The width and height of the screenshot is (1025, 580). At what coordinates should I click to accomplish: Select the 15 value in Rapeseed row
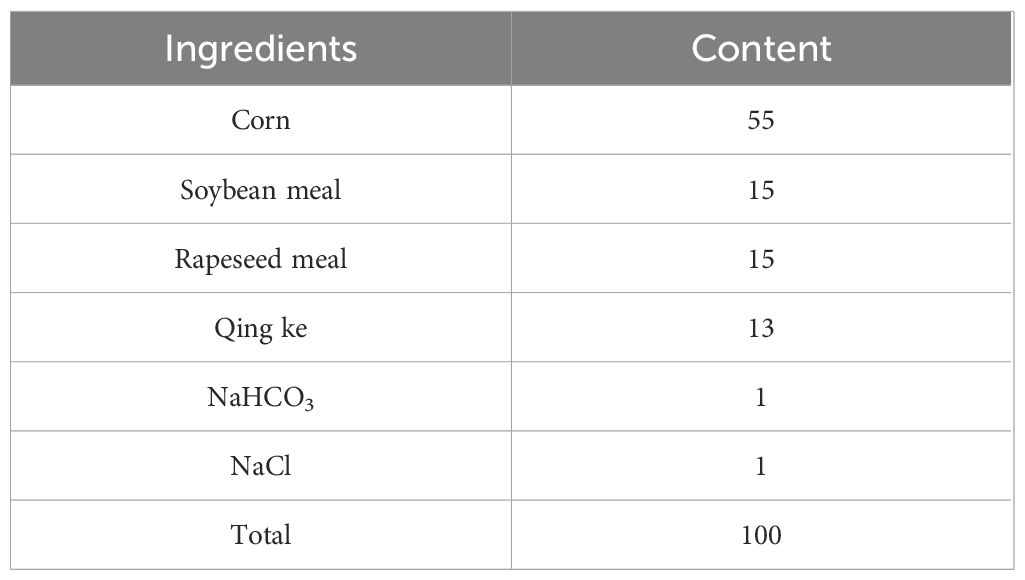click(761, 259)
